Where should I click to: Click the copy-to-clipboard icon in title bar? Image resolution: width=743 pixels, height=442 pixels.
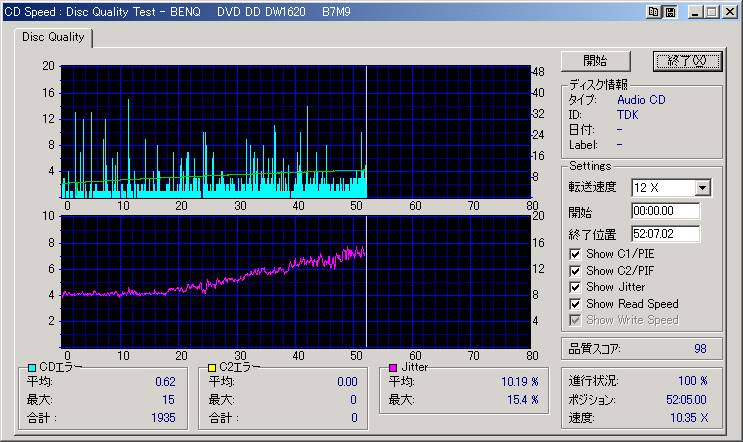tap(655, 12)
